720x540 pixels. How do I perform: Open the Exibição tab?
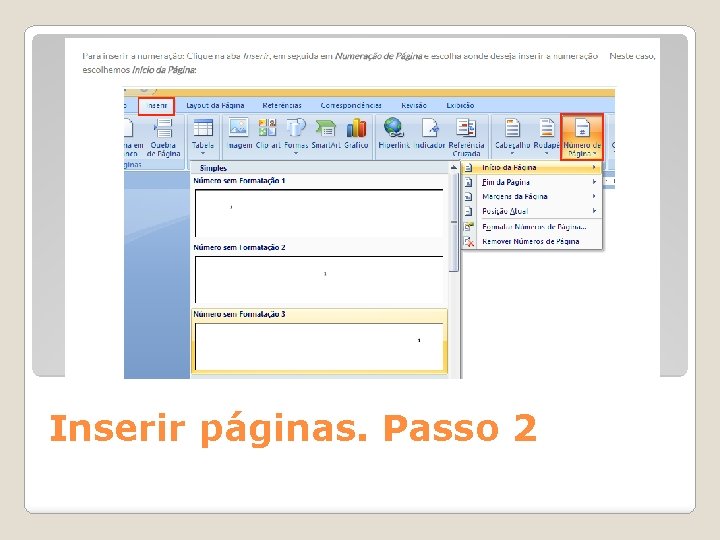pyautogui.click(x=460, y=106)
